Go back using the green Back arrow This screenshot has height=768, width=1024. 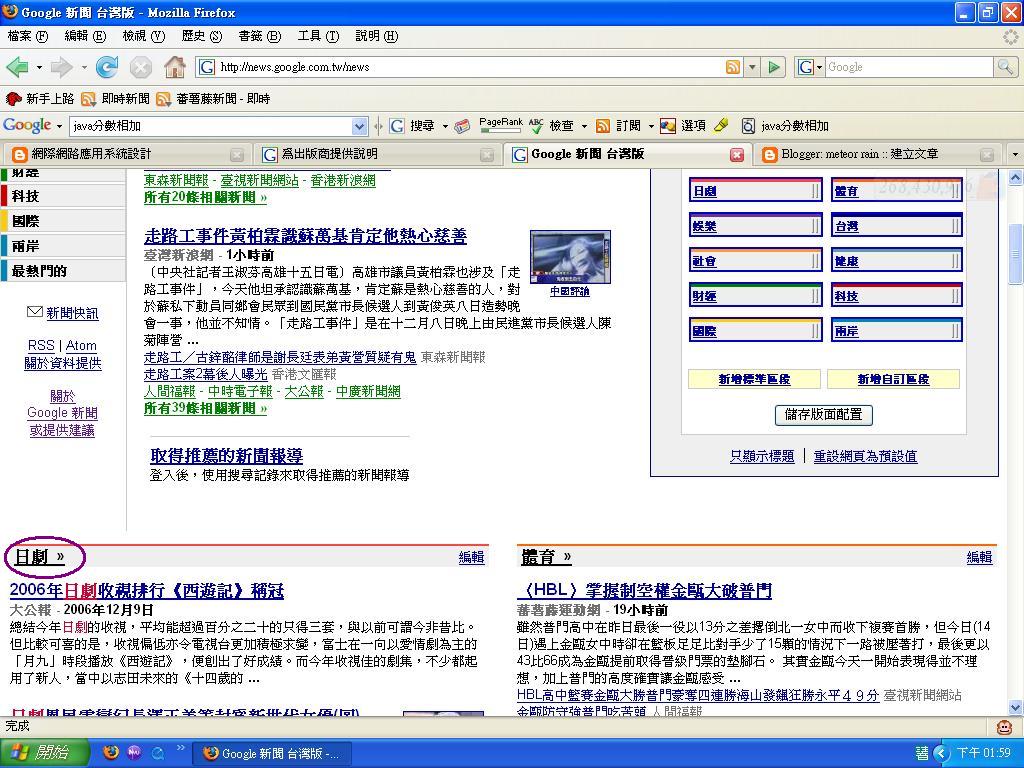point(16,67)
